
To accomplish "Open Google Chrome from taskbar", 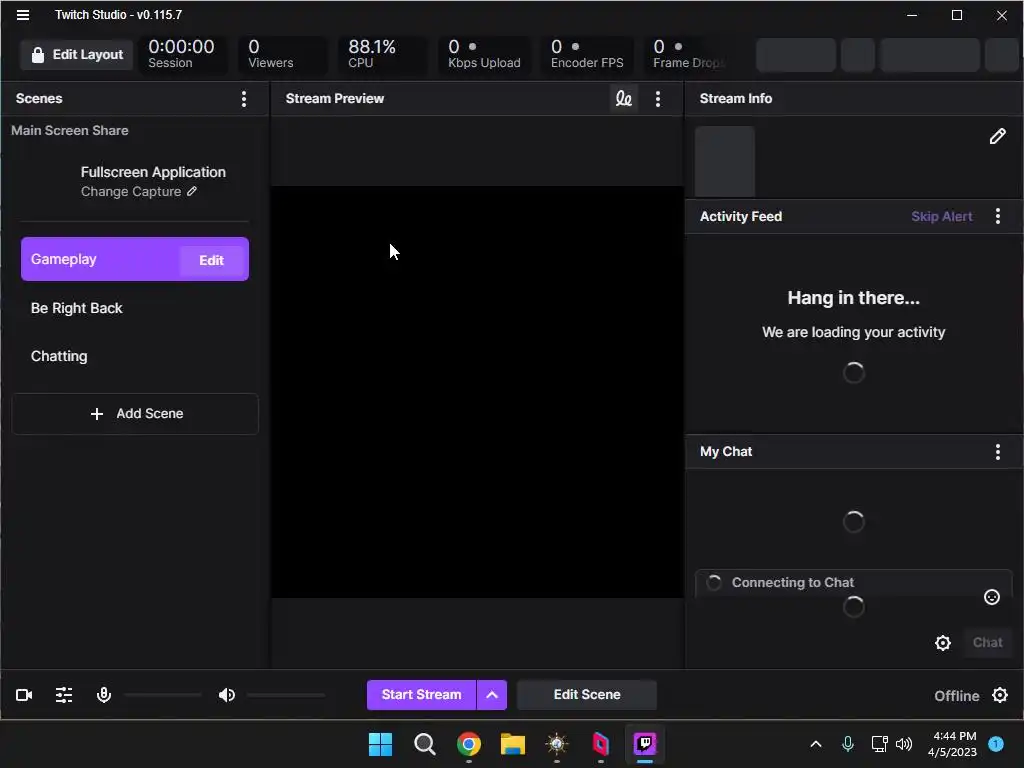I will (468, 744).
